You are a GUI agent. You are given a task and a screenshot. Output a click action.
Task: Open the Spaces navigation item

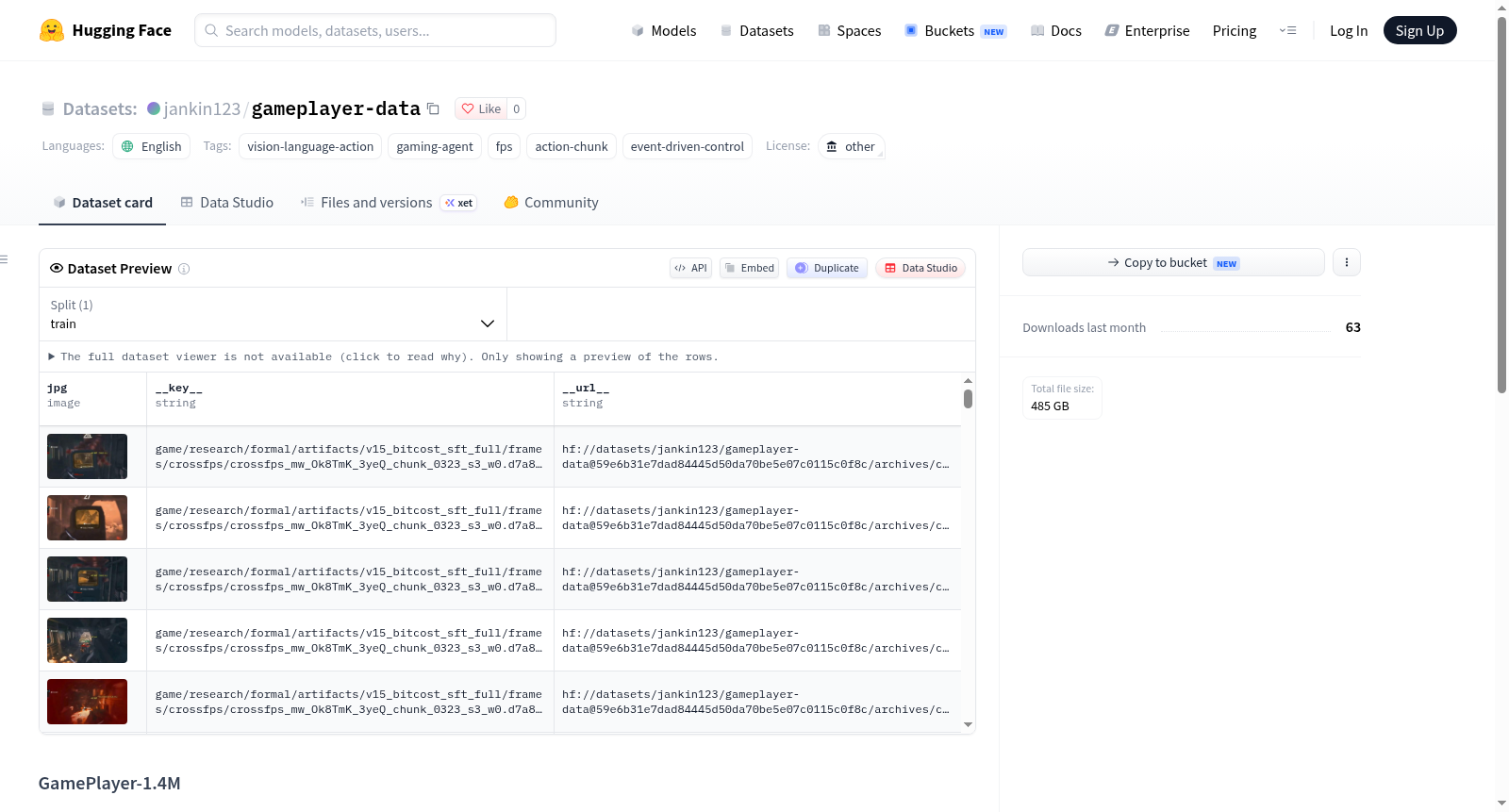[849, 31]
